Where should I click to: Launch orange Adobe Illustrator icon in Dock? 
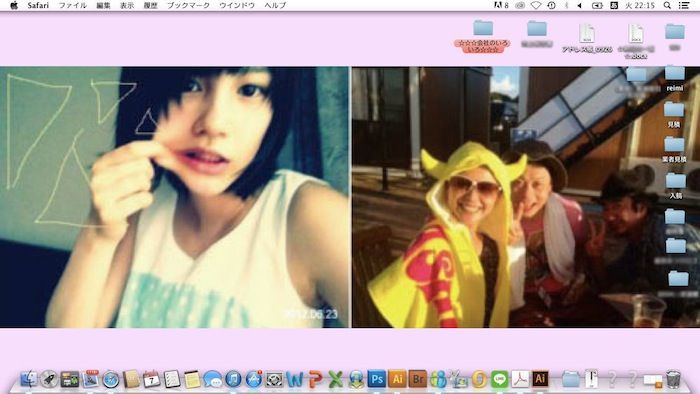(x=397, y=379)
